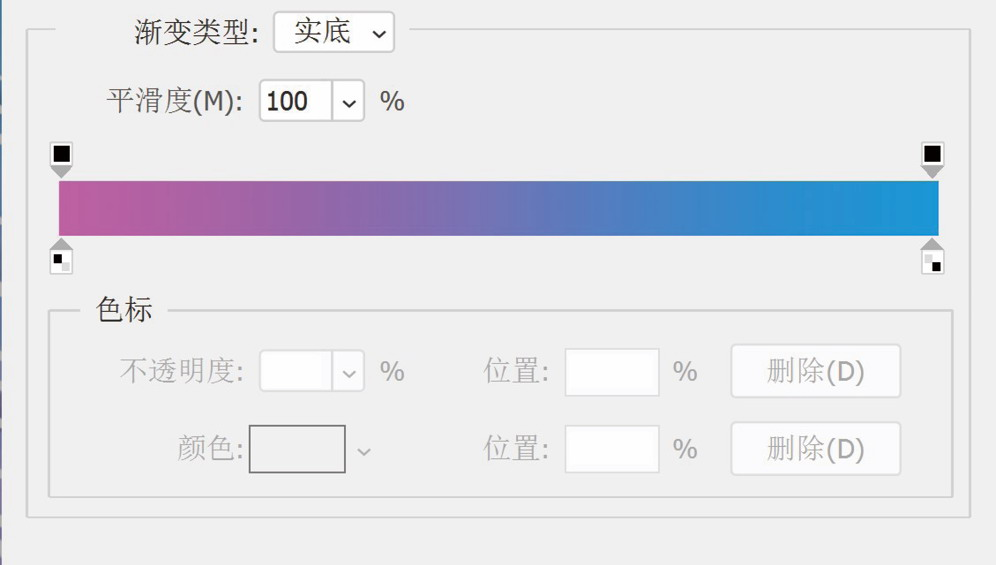Click the middle of the gradient bar
The image size is (996, 565).
coord(499,208)
